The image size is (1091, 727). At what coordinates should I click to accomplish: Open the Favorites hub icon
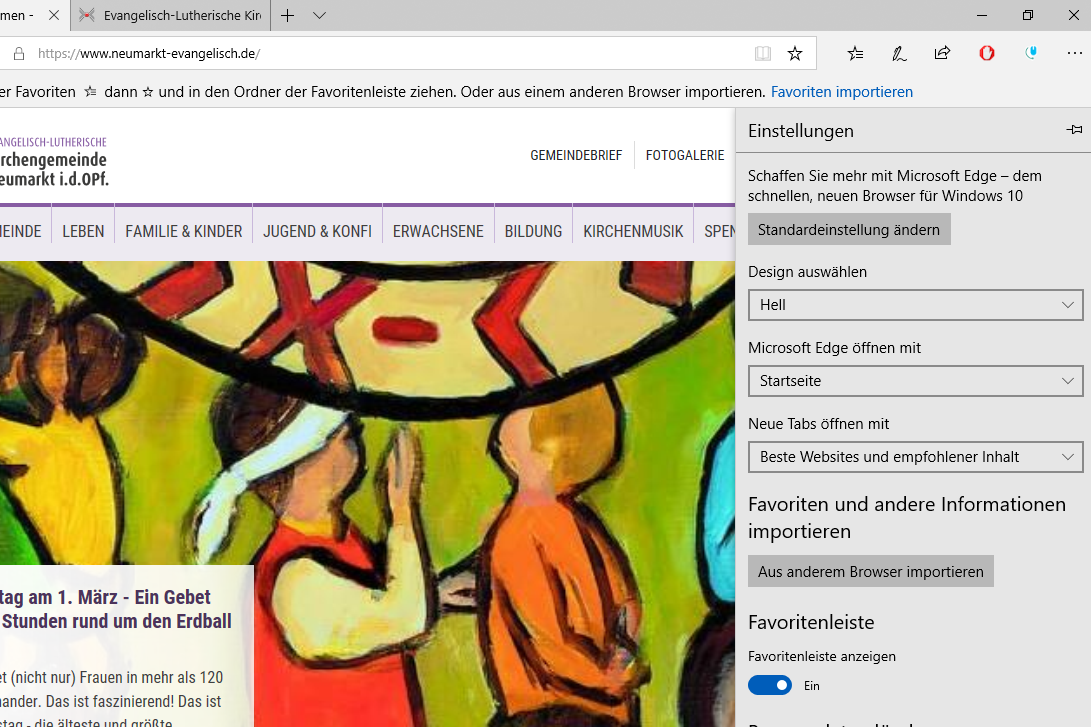click(855, 54)
